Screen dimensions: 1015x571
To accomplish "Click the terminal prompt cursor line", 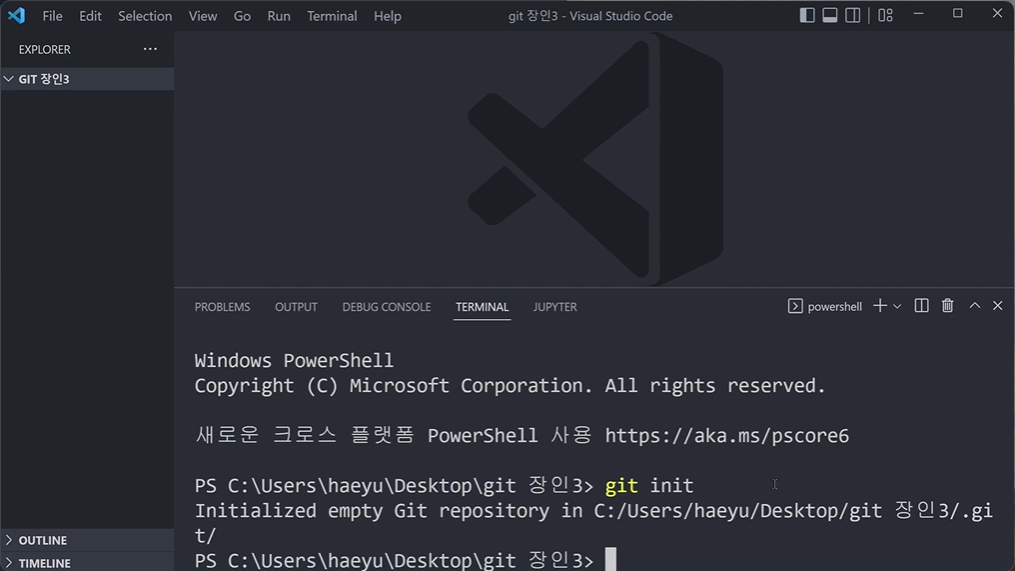I will coord(406,560).
